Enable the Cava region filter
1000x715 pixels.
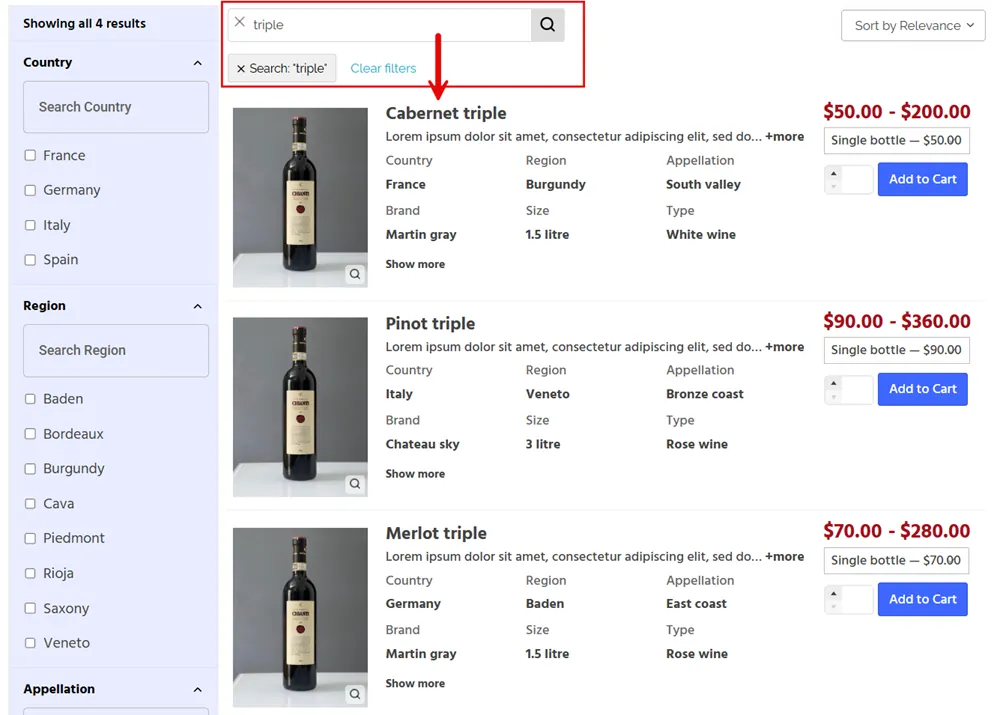[30, 504]
